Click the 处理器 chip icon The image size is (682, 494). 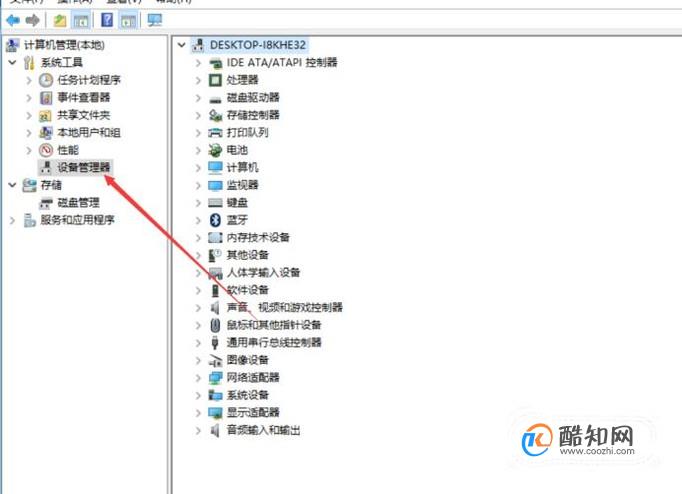[215, 80]
